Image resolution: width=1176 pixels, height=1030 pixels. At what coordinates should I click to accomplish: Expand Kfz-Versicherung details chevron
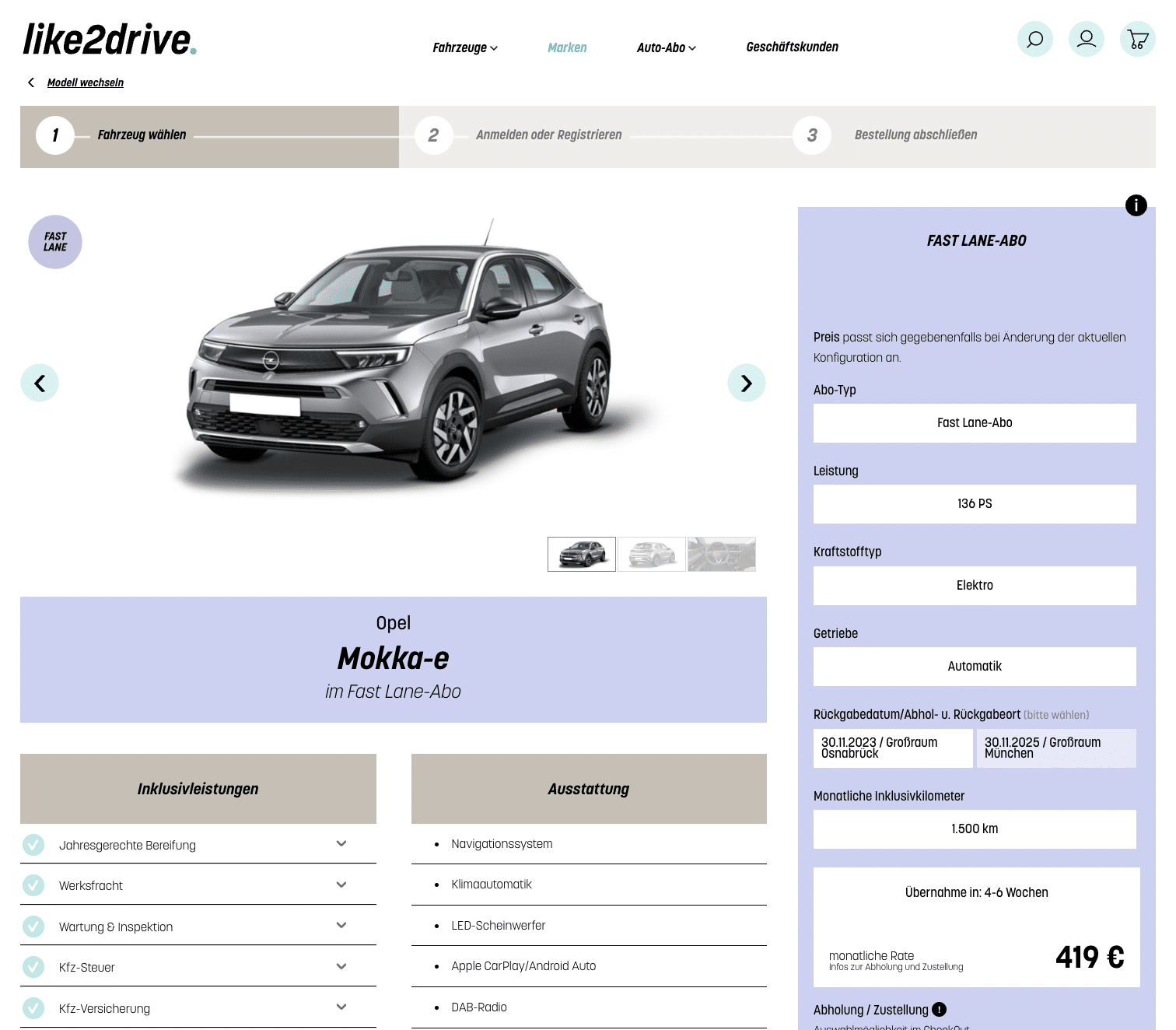tap(341, 1007)
